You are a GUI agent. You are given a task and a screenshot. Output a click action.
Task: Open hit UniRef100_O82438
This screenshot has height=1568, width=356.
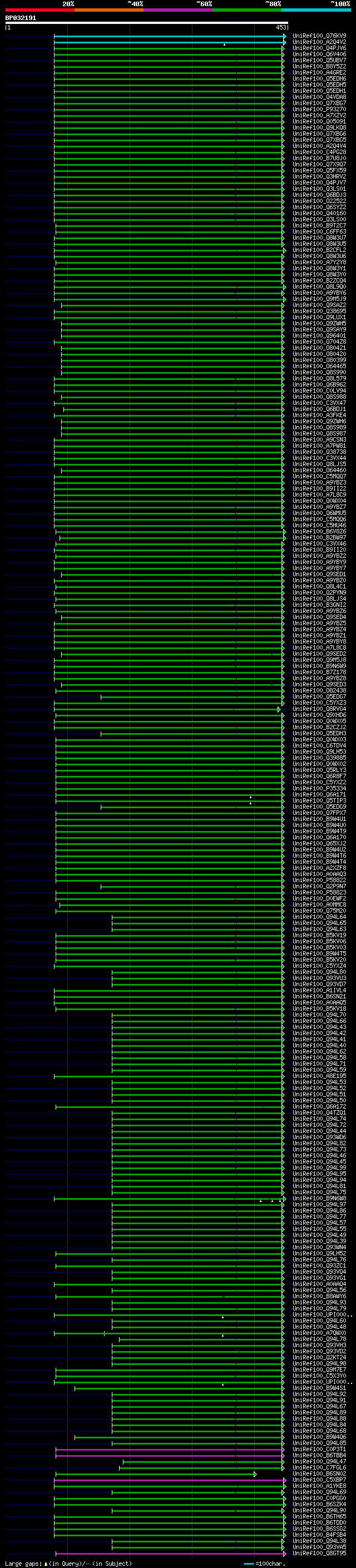pos(319,691)
